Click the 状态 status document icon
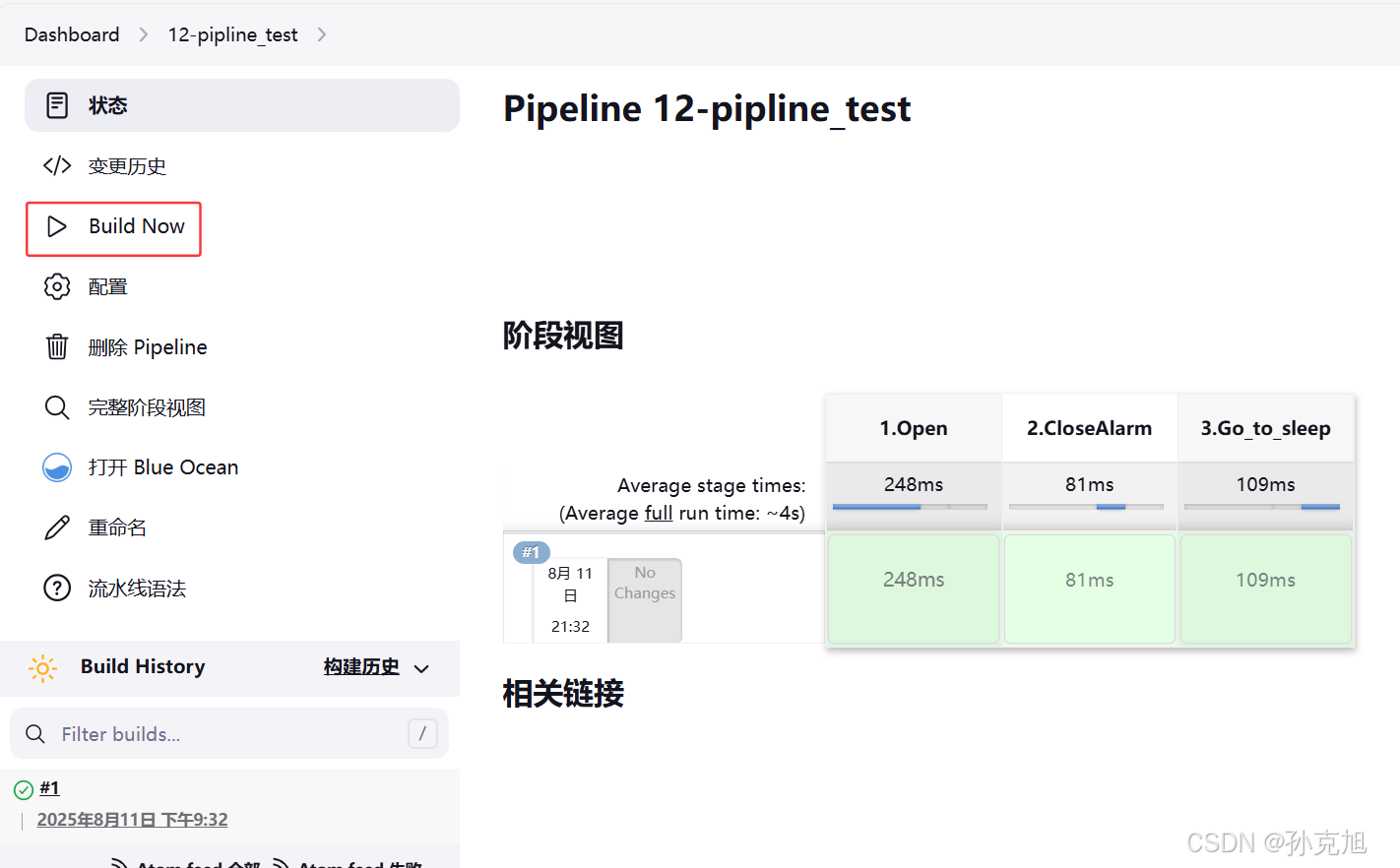This screenshot has height=868, width=1400. [57, 105]
